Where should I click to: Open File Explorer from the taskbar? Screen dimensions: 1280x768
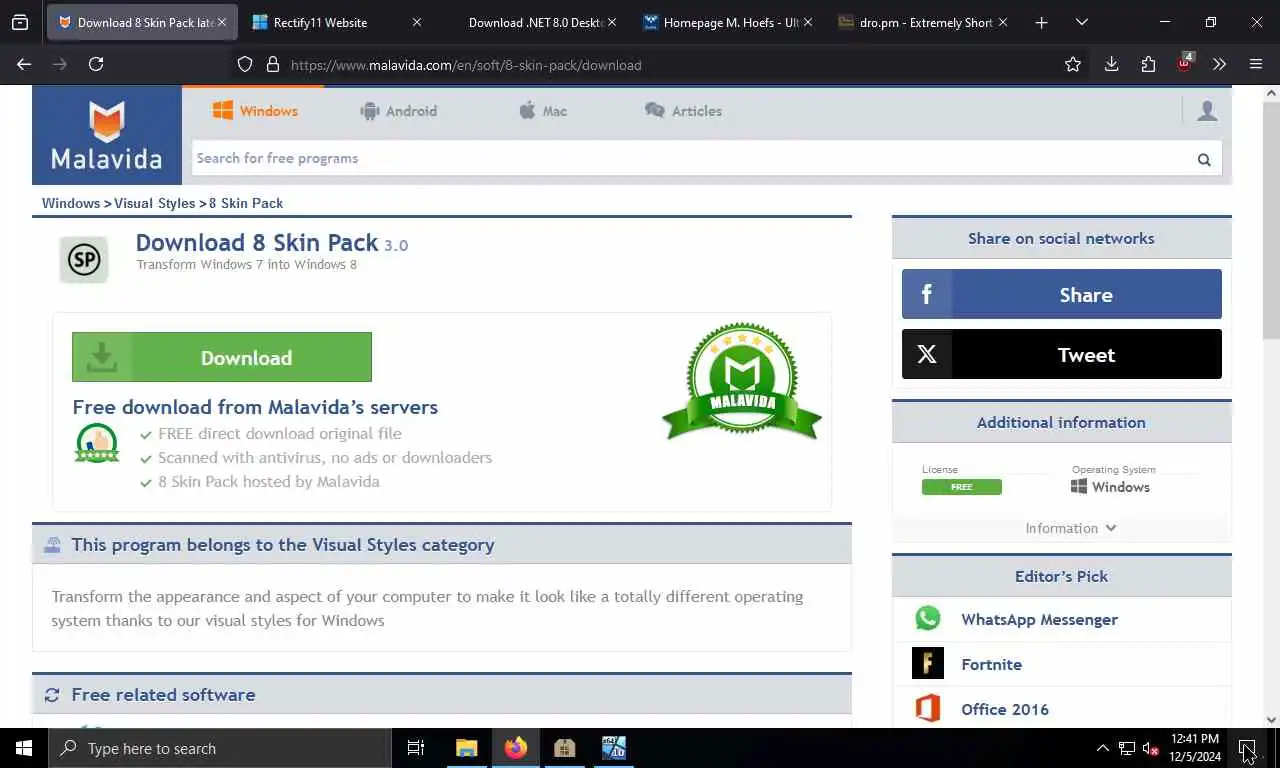466,748
